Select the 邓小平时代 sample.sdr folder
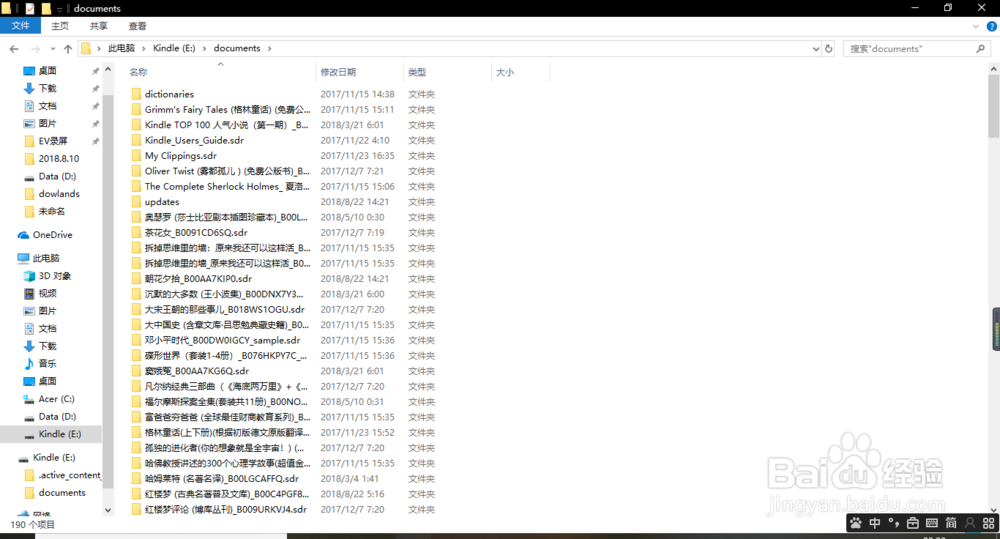This screenshot has width=1000, height=539. [222, 340]
